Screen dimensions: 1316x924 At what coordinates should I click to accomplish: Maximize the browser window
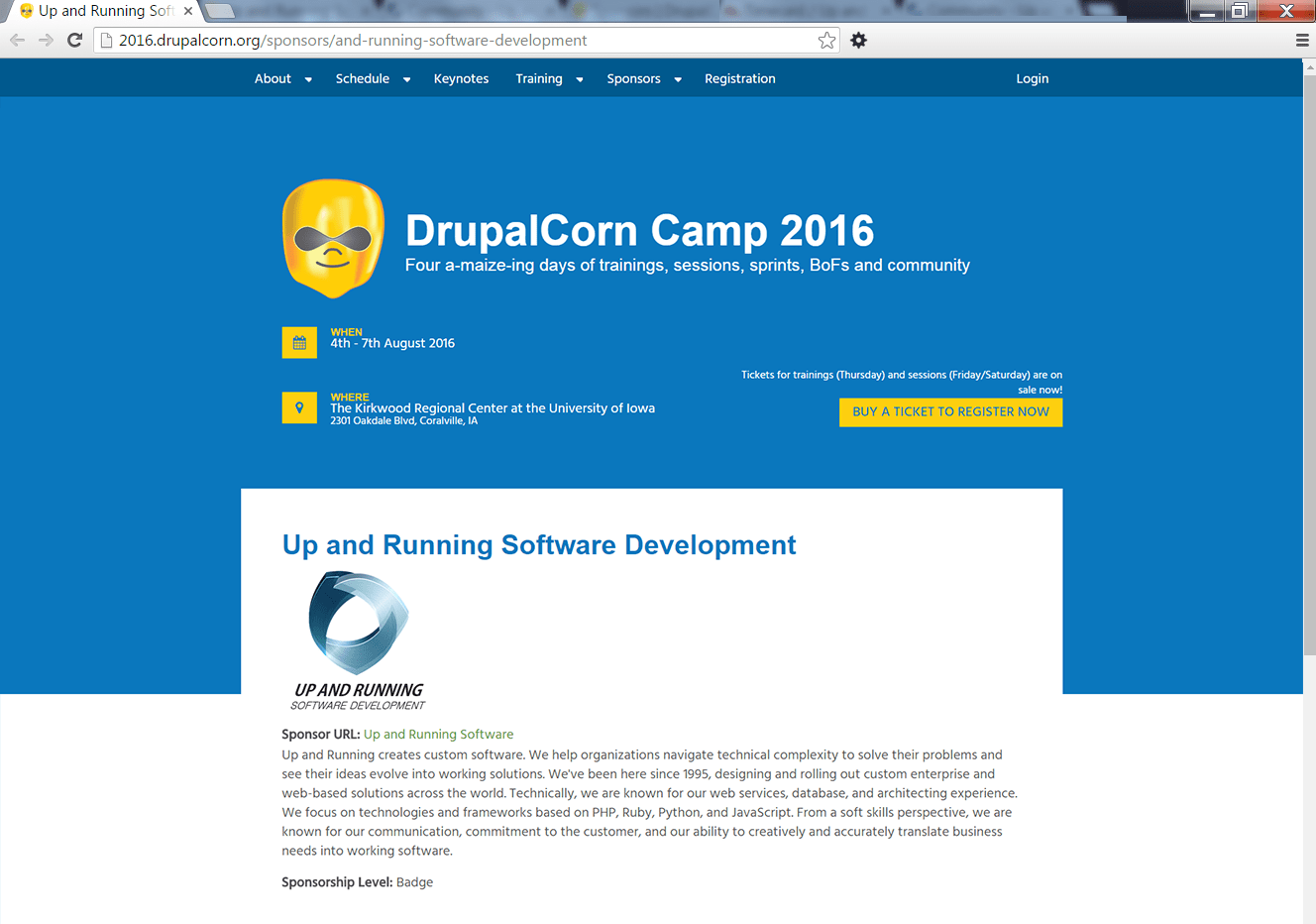(1239, 11)
